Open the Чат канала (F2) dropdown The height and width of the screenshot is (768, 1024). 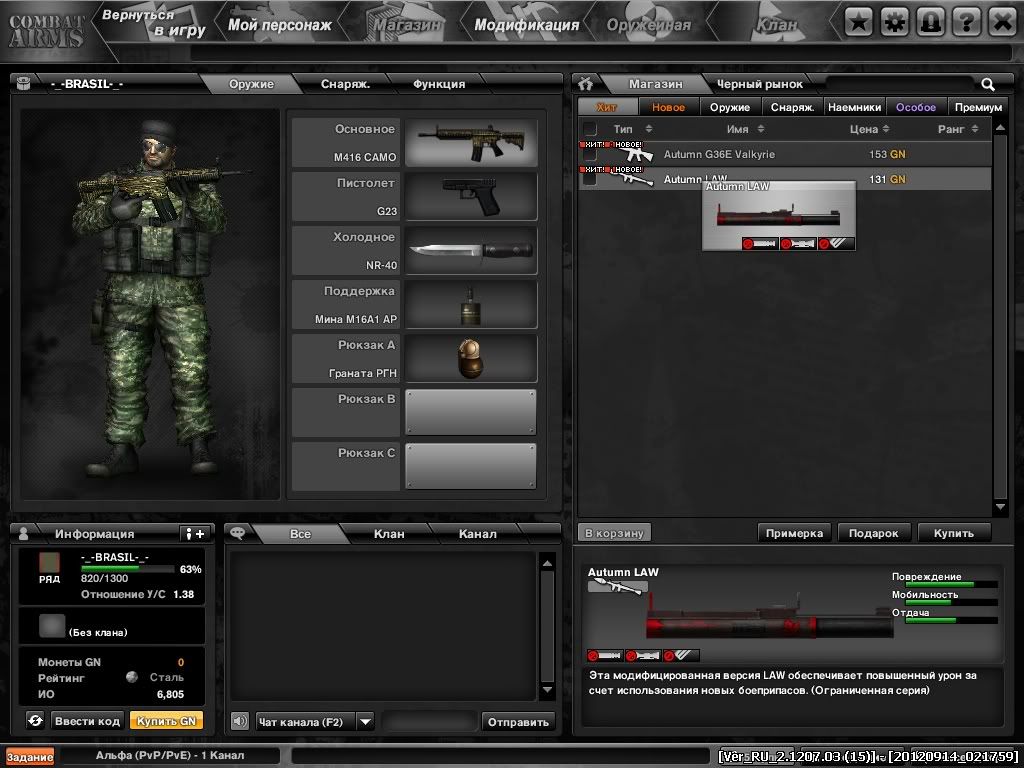pyautogui.click(x=367, y=720)
